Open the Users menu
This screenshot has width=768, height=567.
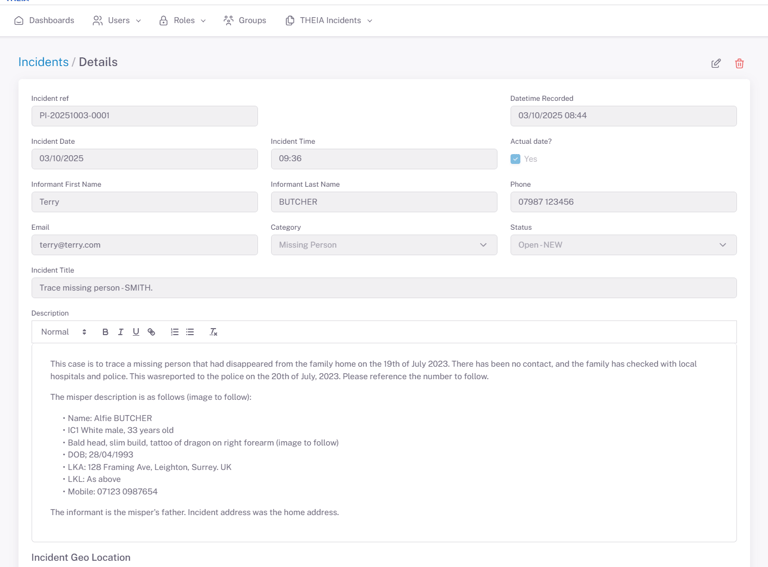click(x=117, y=20)
